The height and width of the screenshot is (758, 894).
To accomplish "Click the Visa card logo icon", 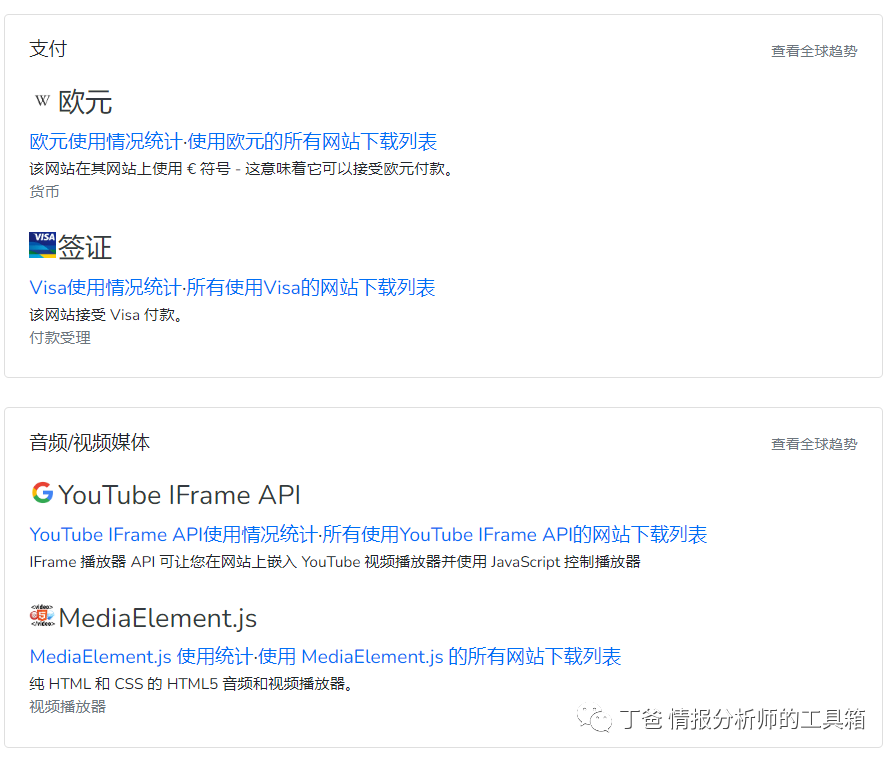I will click(x=42, y=245).
